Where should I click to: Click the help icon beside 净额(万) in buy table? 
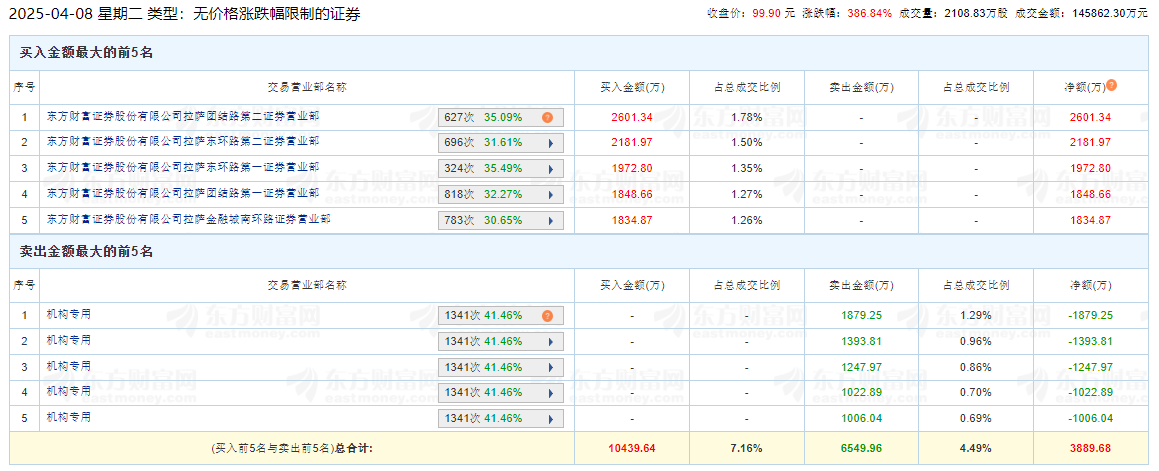pos(1111,86)
